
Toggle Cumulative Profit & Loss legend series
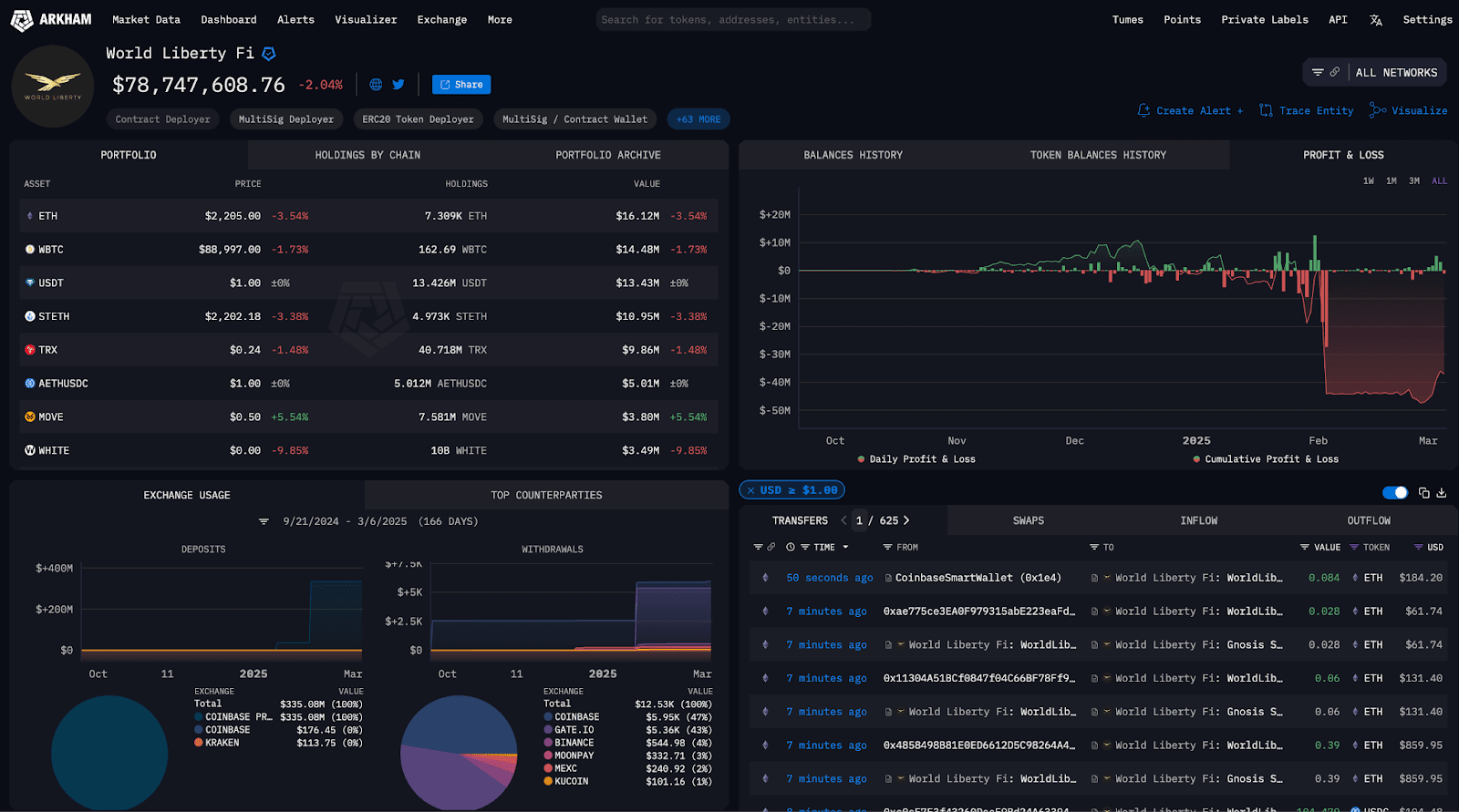pyautogui.click(x=1266, y=459)
